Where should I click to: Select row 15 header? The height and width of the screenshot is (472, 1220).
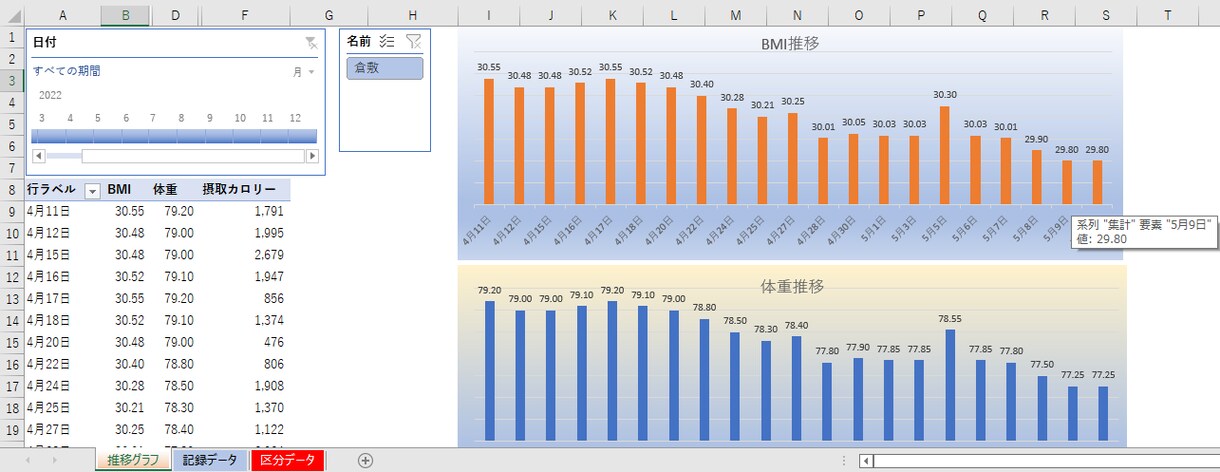[12, 343]
